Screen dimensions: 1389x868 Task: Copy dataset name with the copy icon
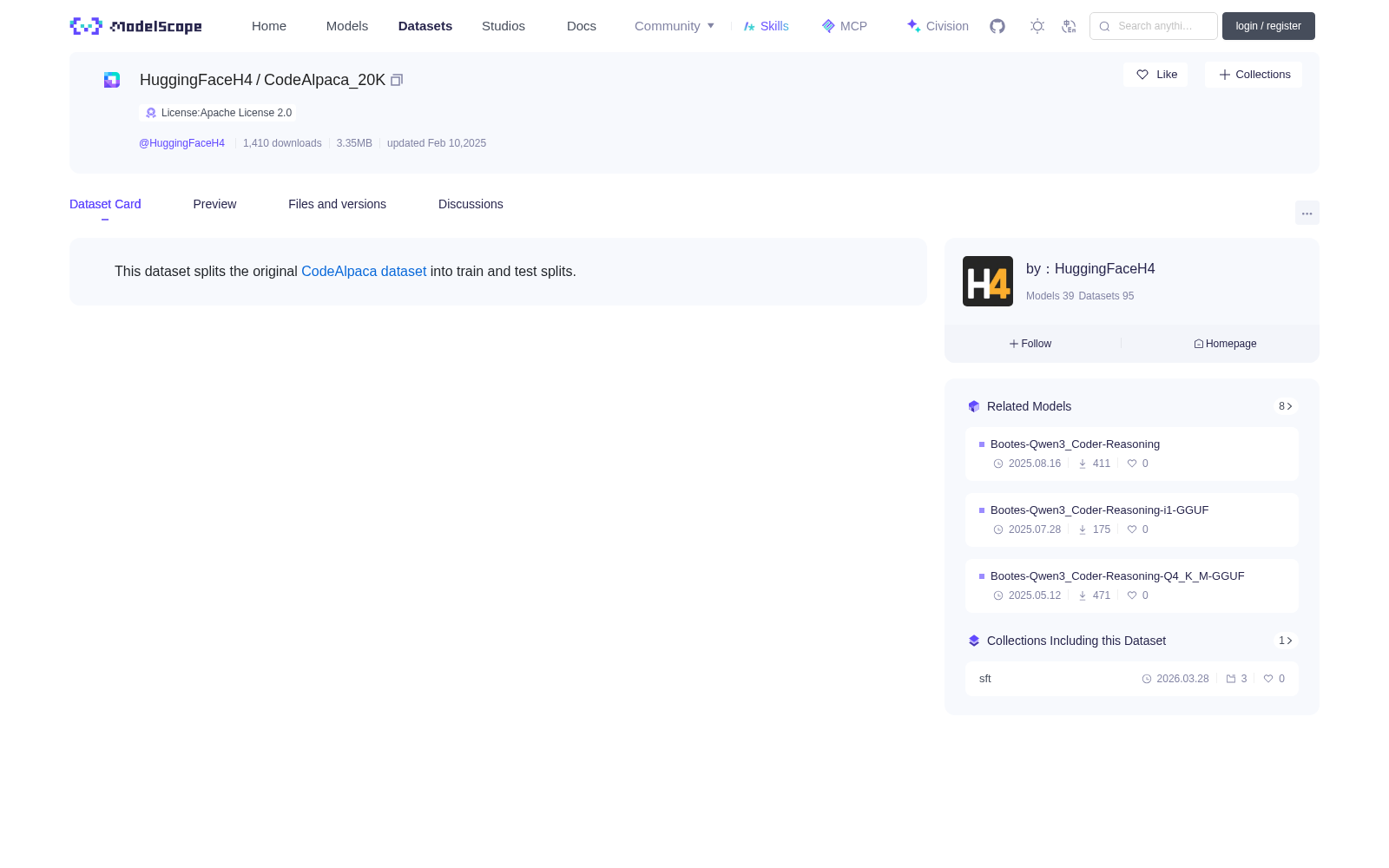[x=397, y=80]
